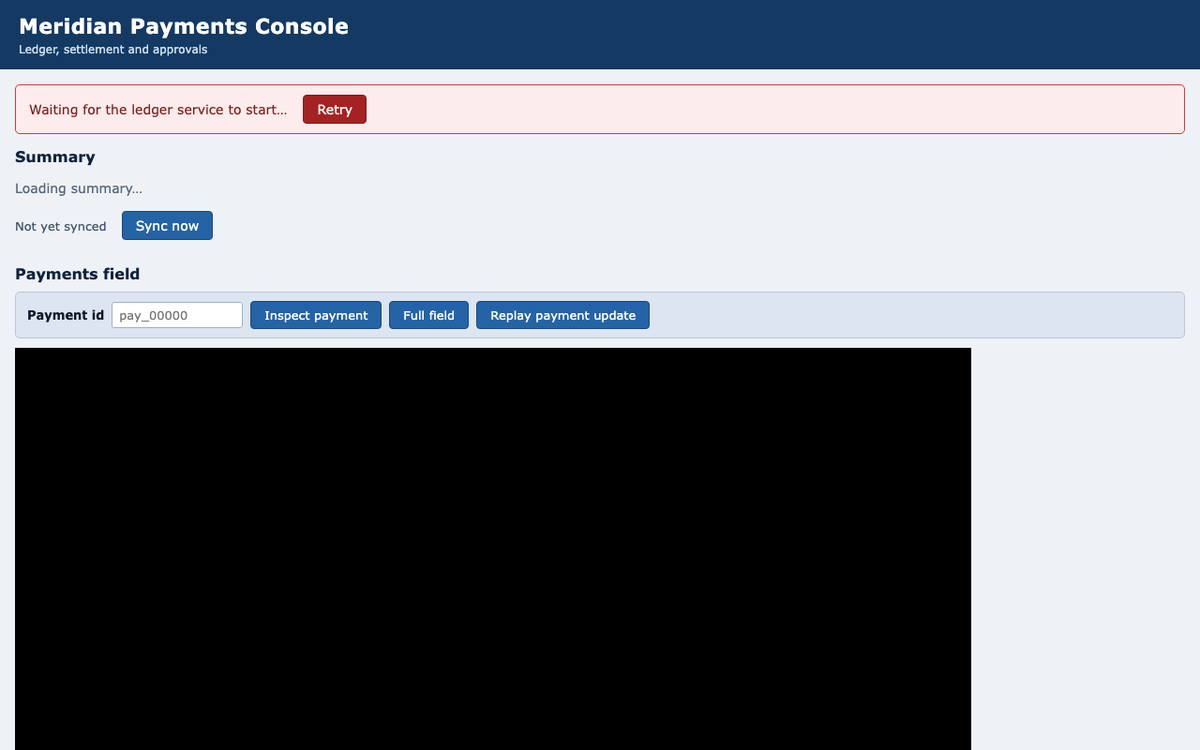Screen dimensions: 1200x750
Task: Click Replay payment update button
Action: [563, 315]
